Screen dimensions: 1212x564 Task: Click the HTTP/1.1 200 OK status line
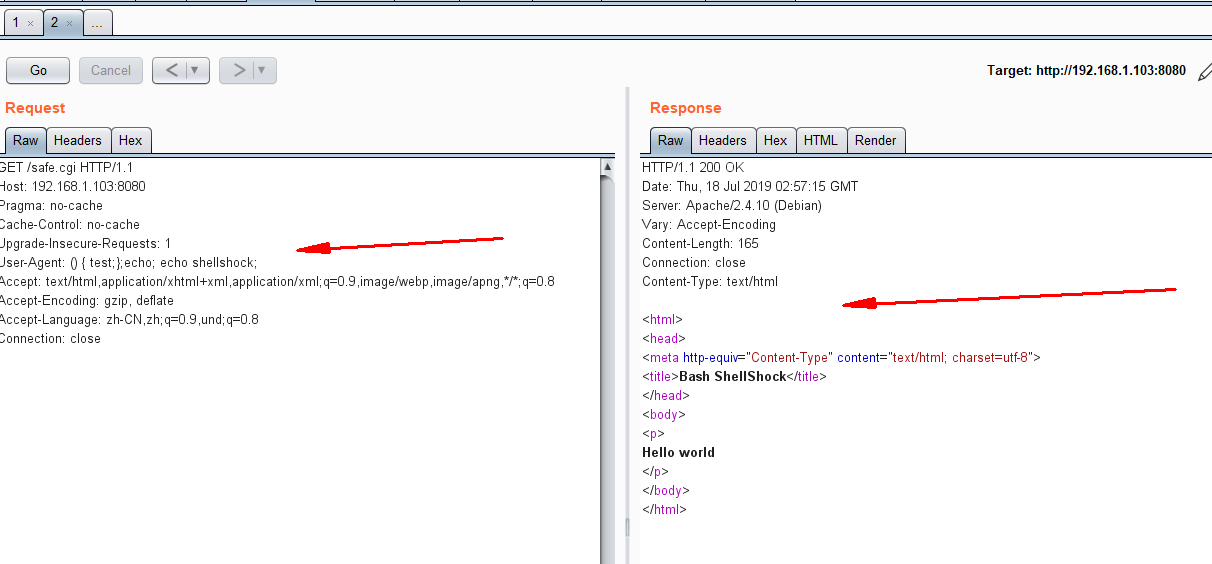[693, 168]
